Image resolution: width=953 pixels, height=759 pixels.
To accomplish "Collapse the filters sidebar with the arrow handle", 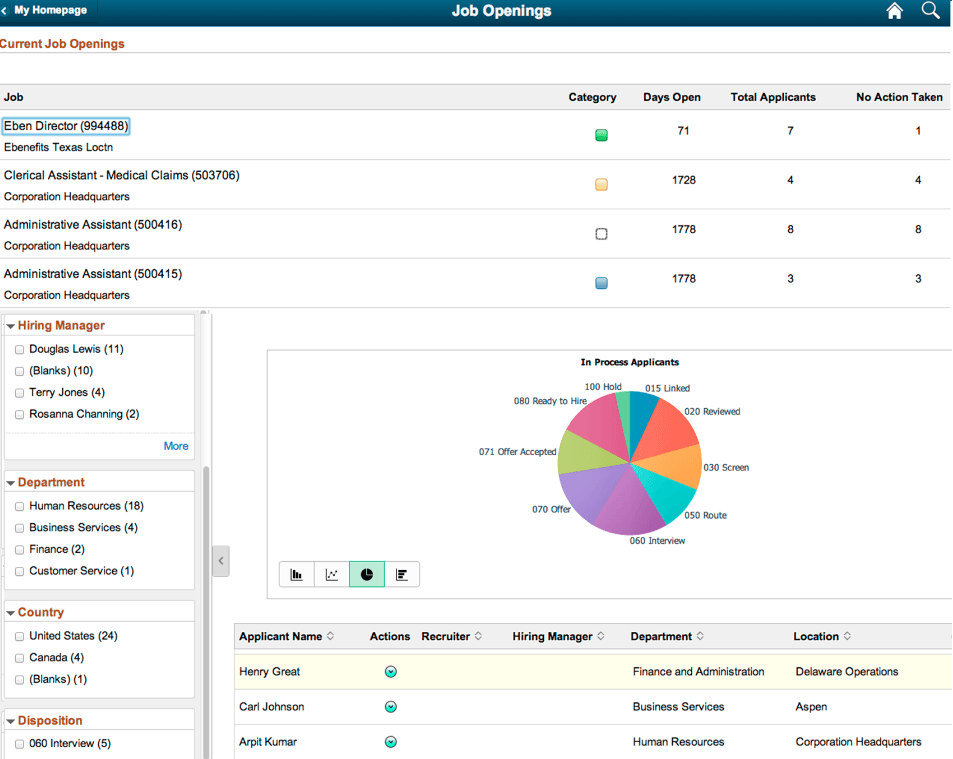I will 221,560.
